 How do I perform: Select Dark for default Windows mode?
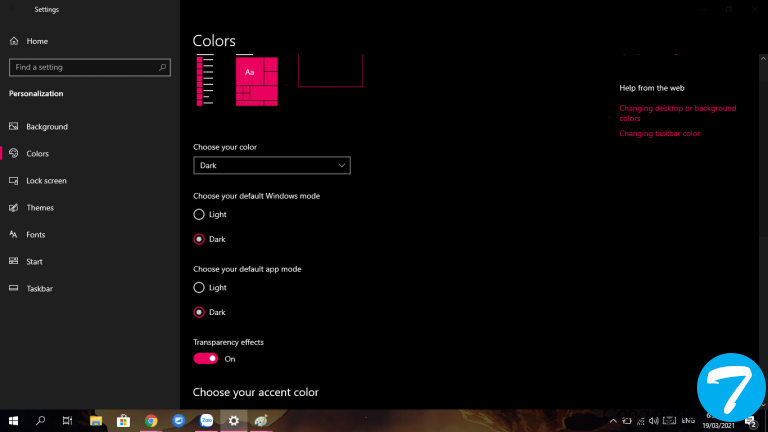(x=199, y=239)
